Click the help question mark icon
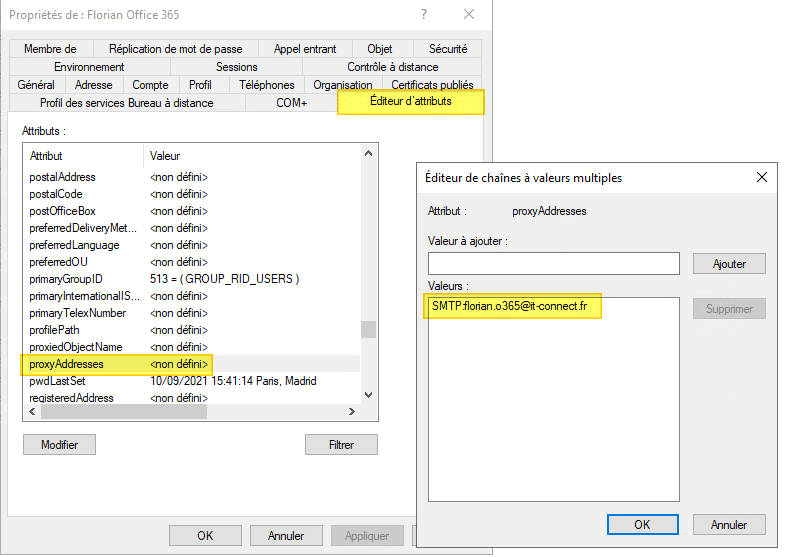 (424, 14)
